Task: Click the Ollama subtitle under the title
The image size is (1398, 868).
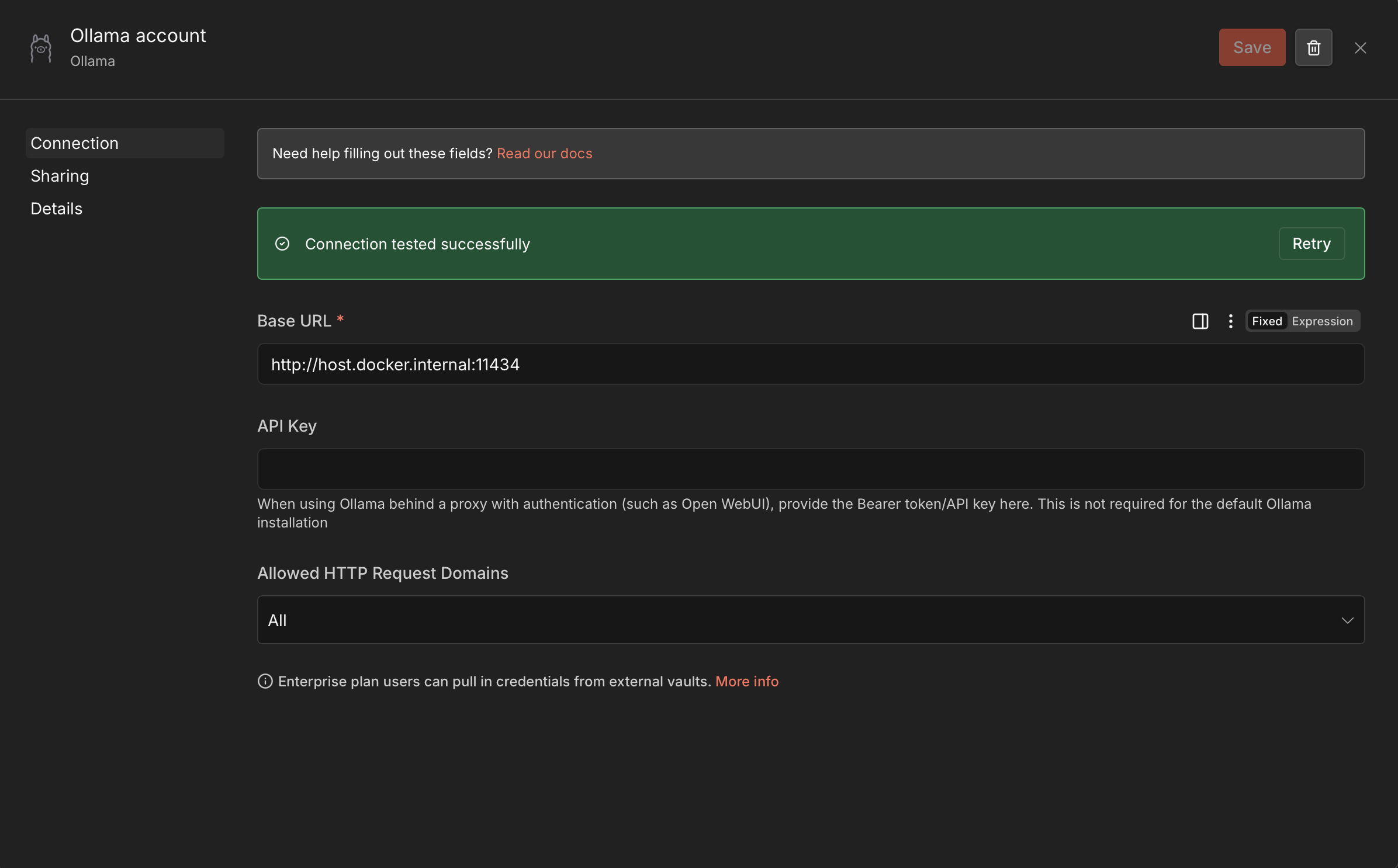Action: 92,61
